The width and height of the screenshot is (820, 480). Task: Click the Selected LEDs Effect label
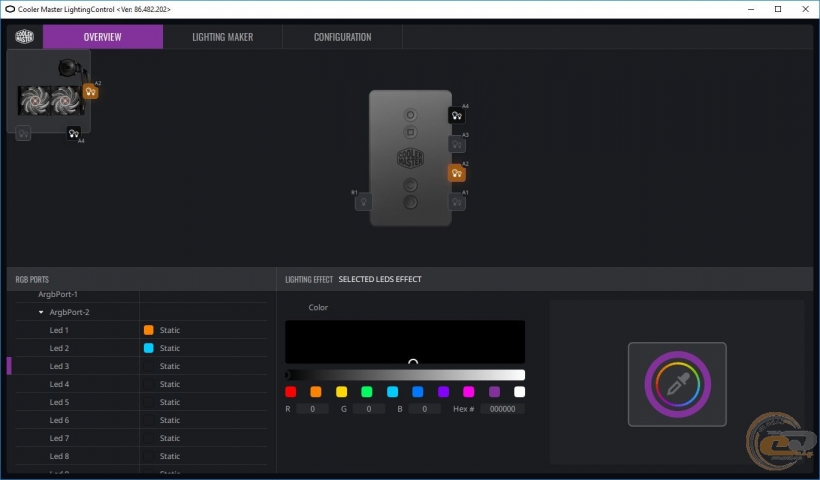[380, 279]
